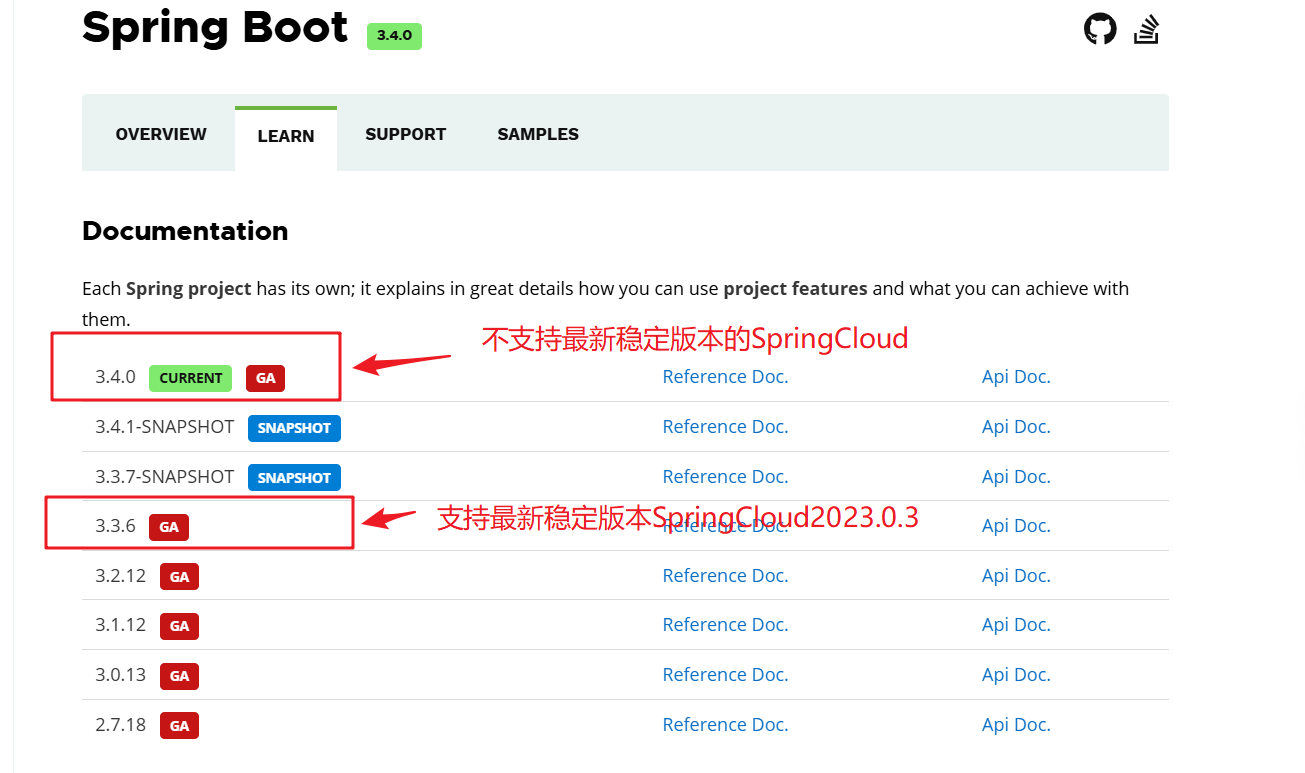
Task: Click the version text 2.7.18
Action: 121,725
